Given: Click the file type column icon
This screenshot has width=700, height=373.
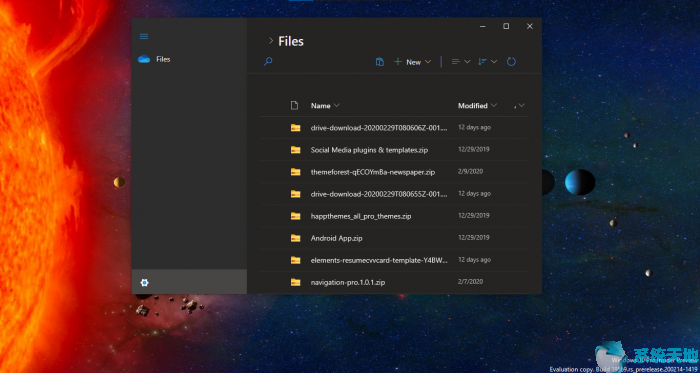Looking at the screenshot, I should tap(294, 105).
